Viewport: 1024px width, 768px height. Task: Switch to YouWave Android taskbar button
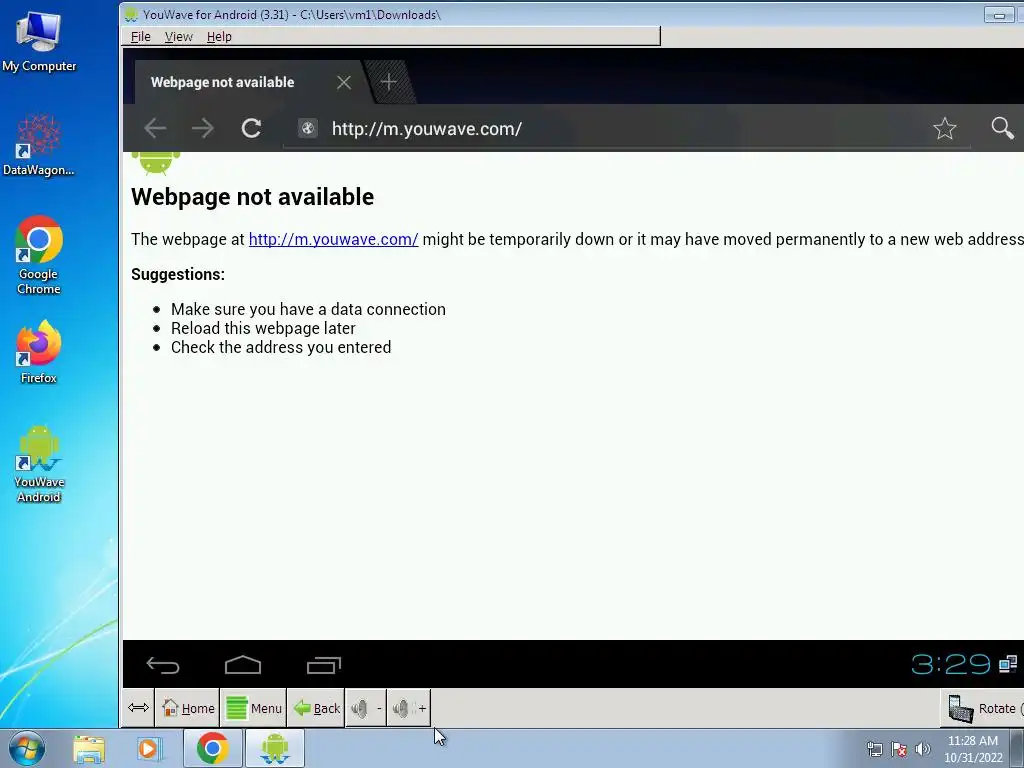click(x=275, y=748)
